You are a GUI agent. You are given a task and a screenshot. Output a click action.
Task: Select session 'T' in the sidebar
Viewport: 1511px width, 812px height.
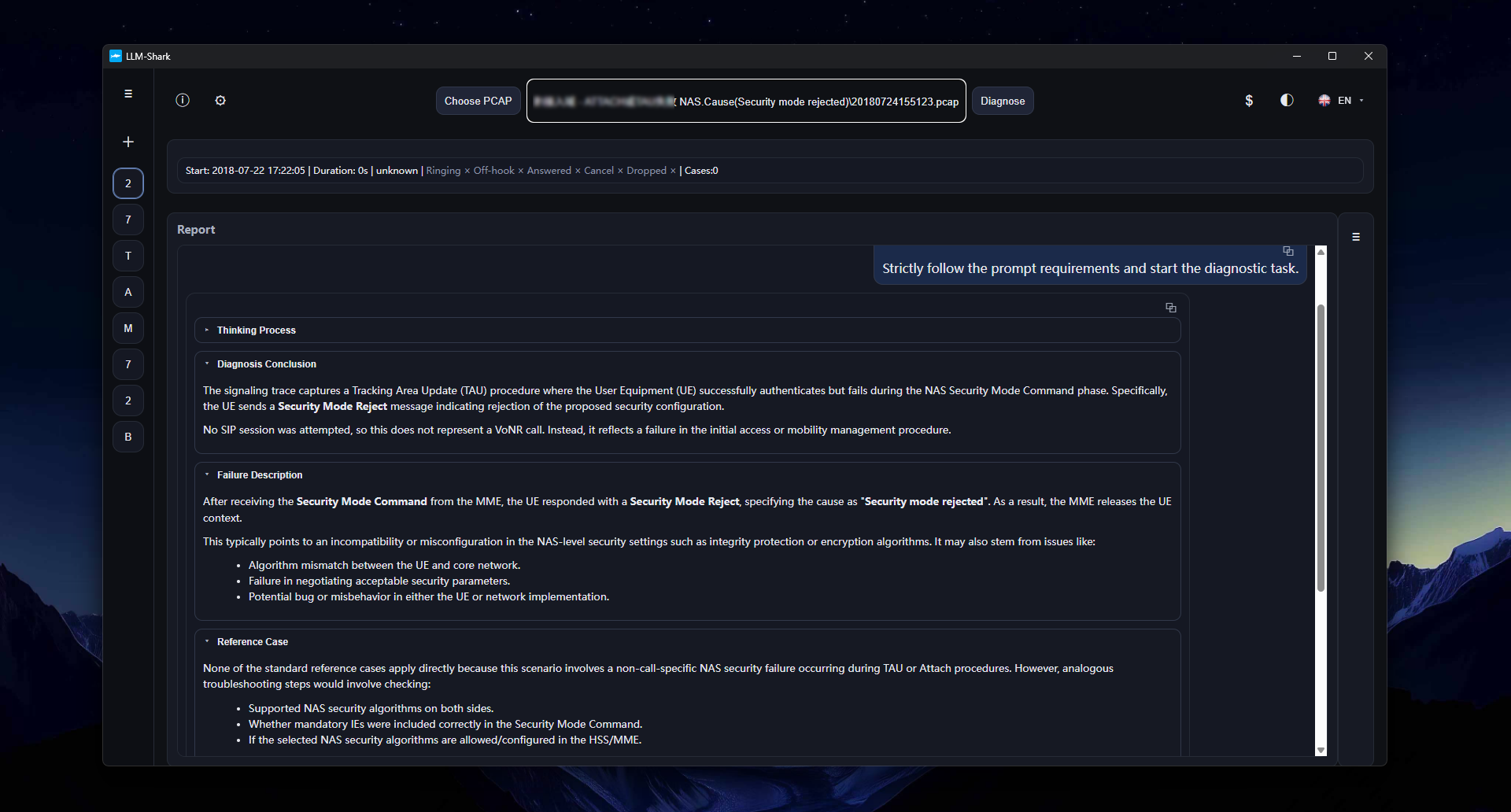tap(128, 256)
